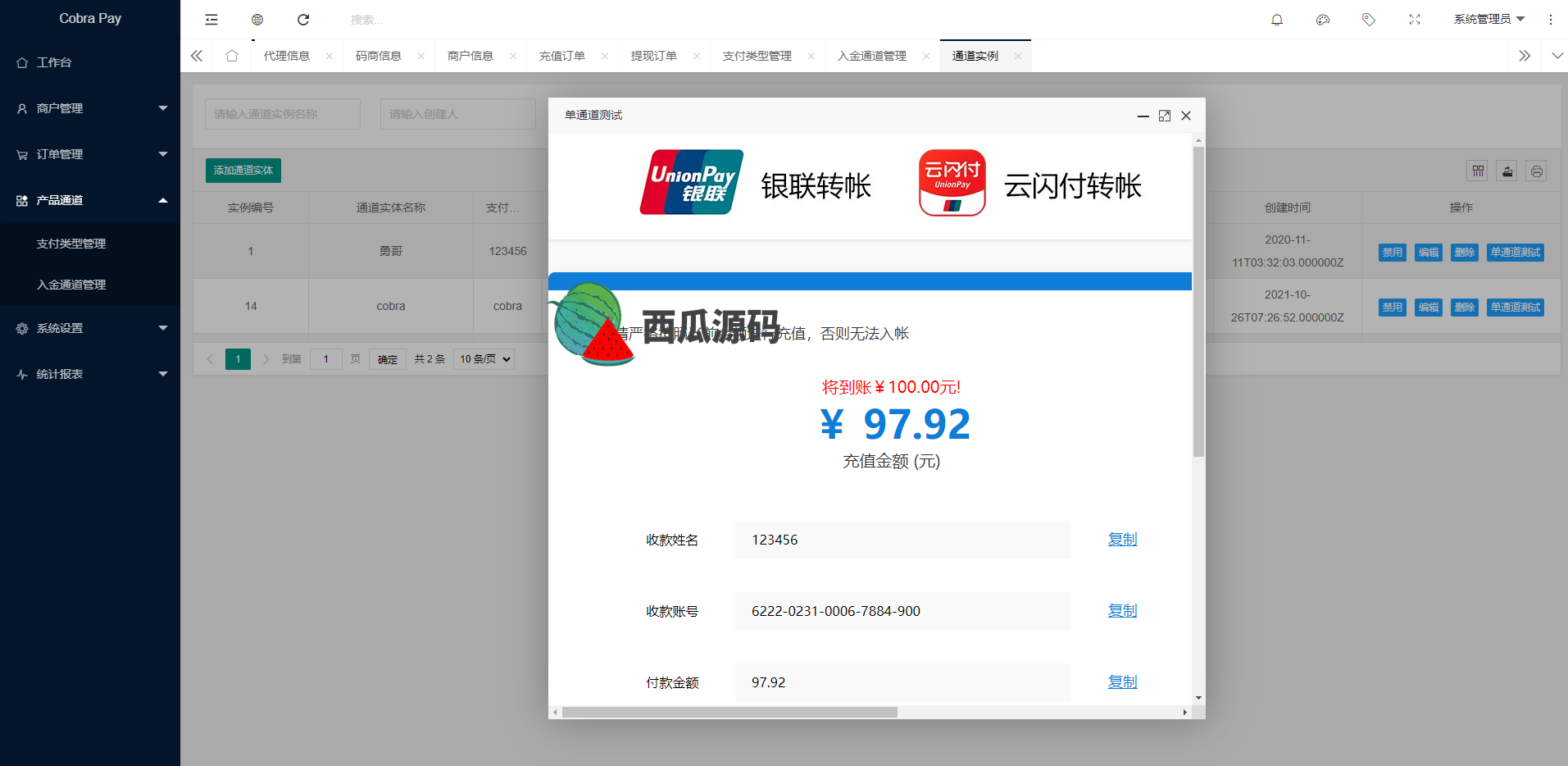Image resolution: width=1568 pixels, height=766 pixels.
Task: Open 支付类型管理 submenu item
Action: [90, 244]
